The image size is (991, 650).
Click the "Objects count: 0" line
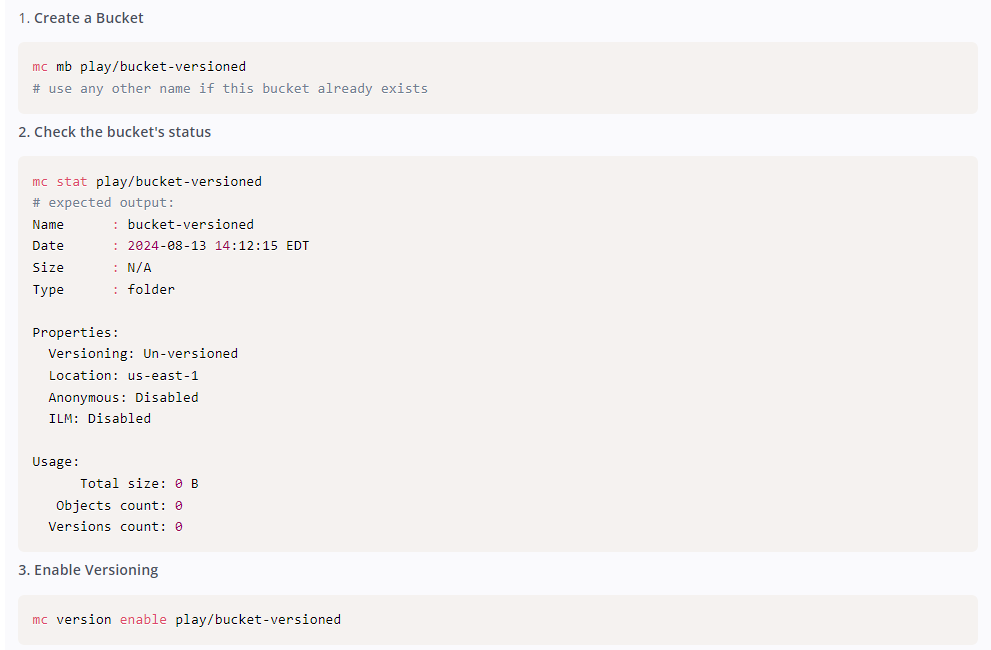coord(119,506)
